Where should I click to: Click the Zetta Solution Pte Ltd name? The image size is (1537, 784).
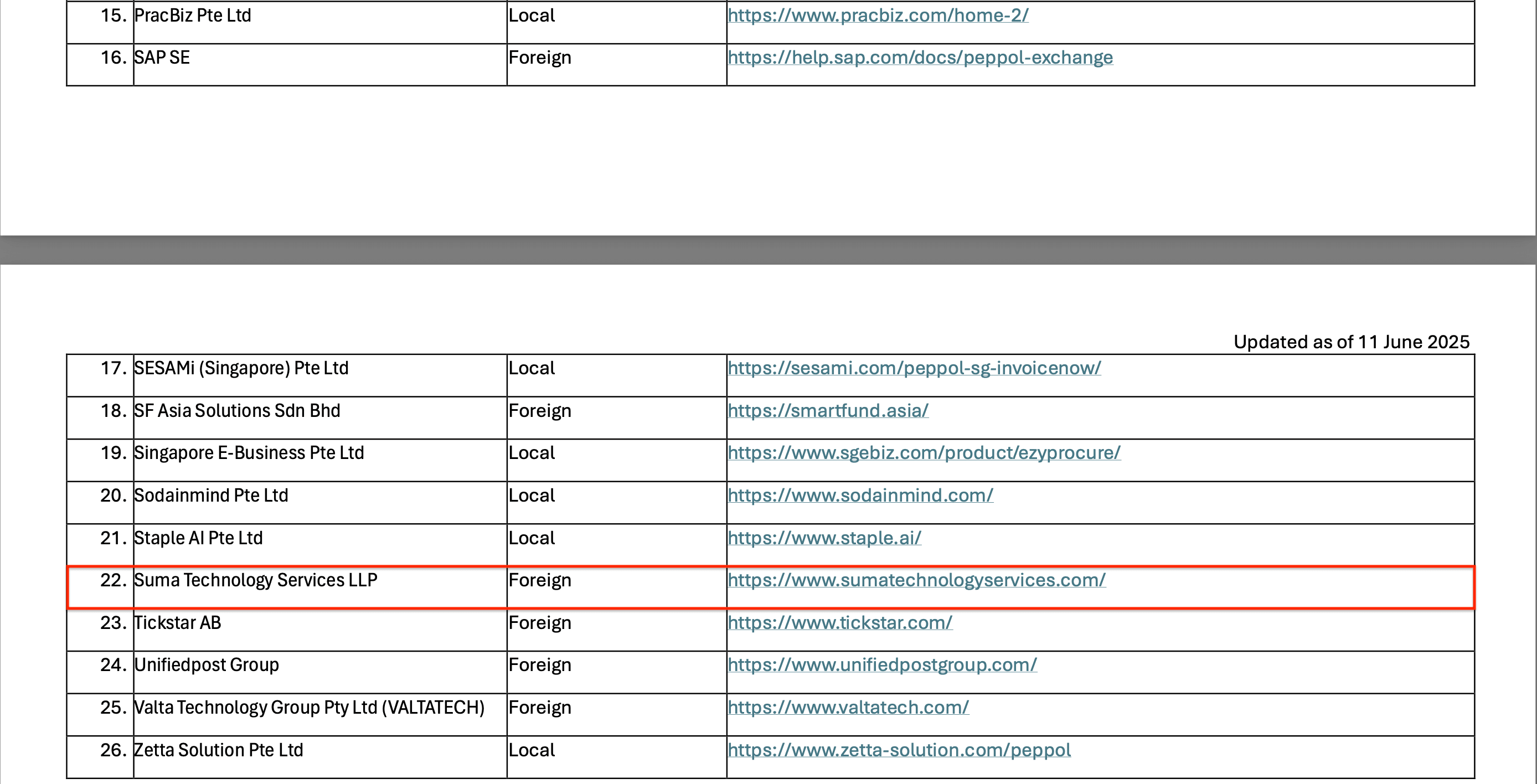(218, 750)
